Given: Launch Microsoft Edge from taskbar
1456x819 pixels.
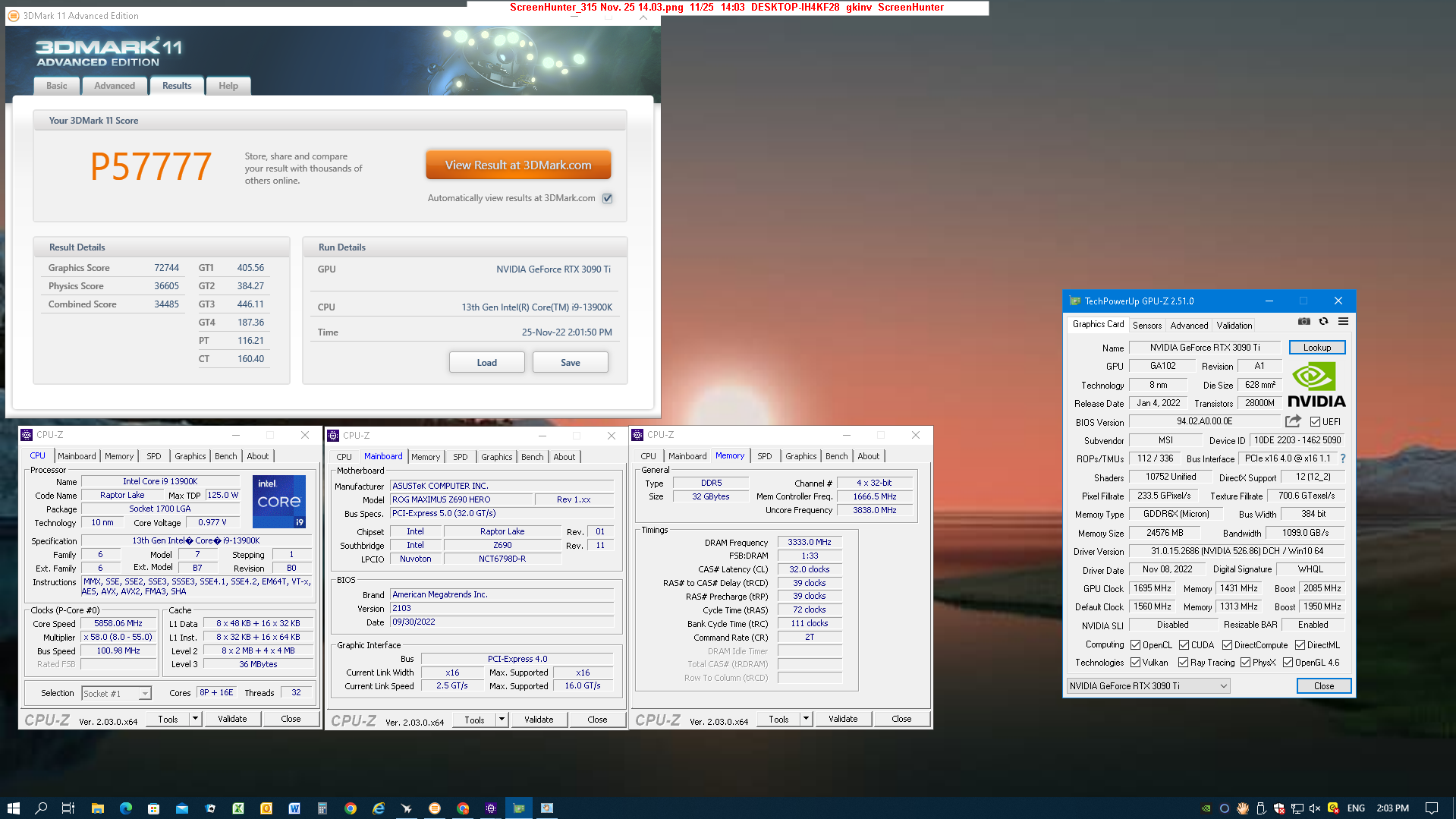Looking at the screenshot, I should (x=126, y=808).
